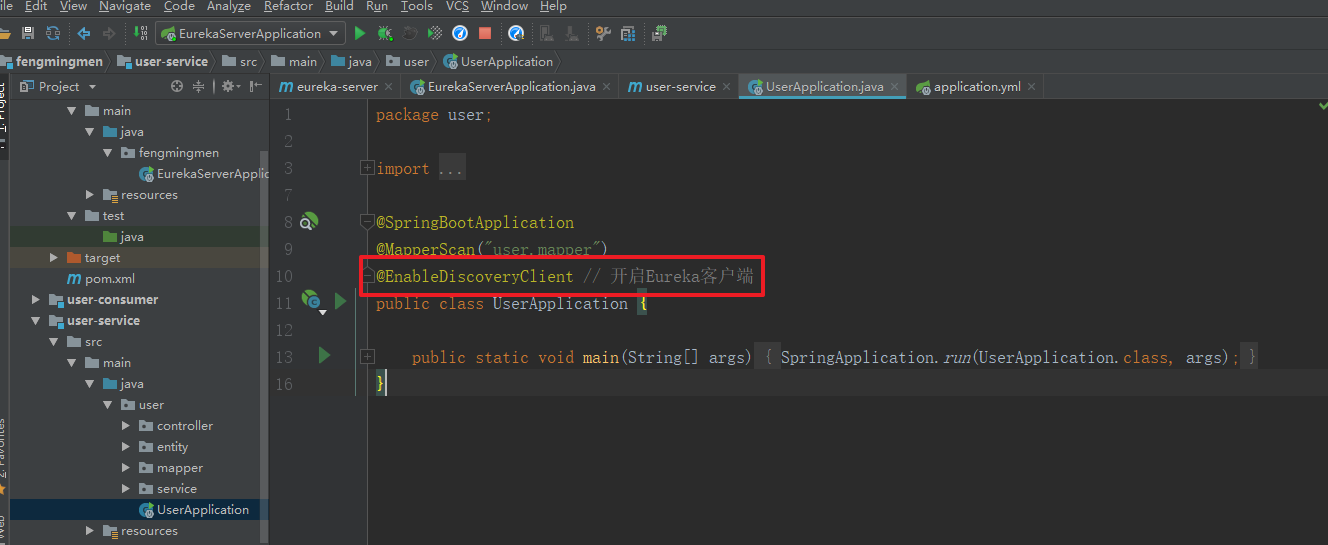The image size is (1328, 545).
Task: Run EurekaServerApplication with the green play icon
Action: pos(360,33)
